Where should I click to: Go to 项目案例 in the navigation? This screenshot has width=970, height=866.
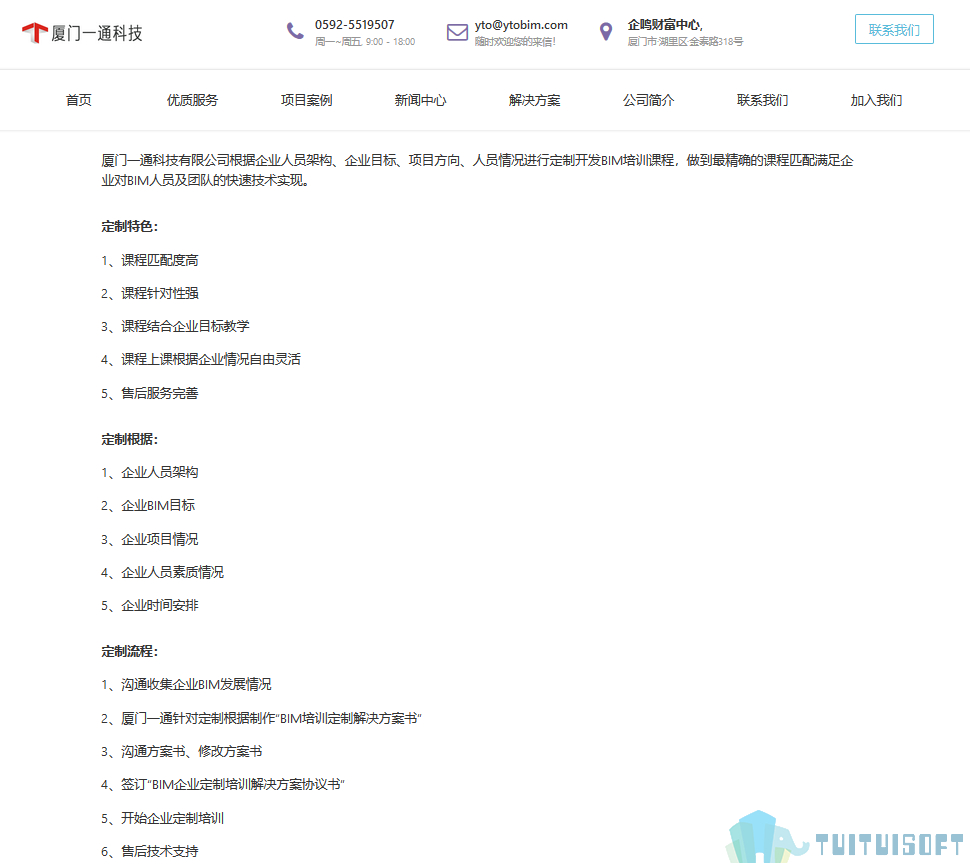(x=306, y=100)
